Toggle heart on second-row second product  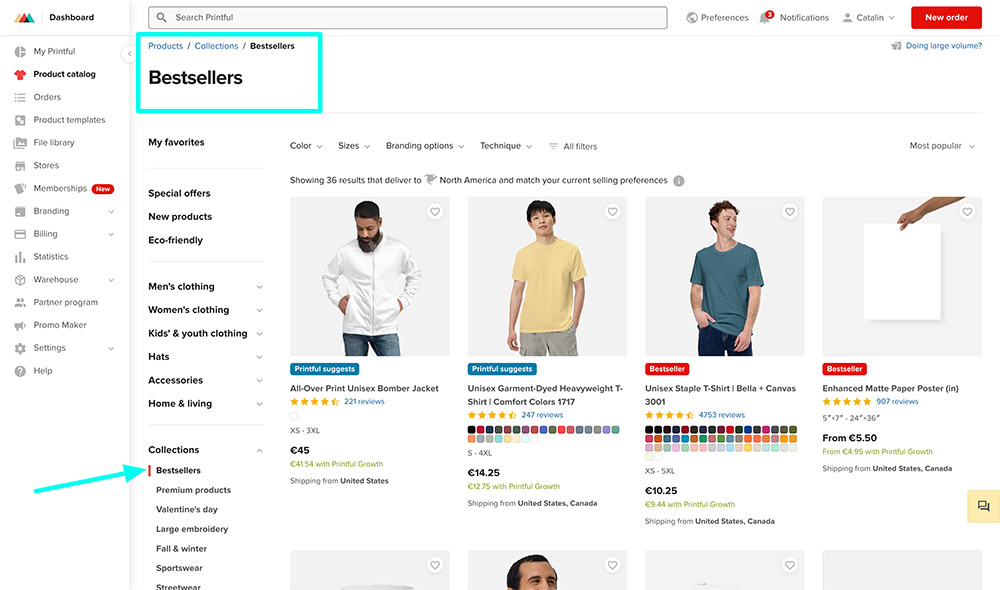(x=612, y=565)
